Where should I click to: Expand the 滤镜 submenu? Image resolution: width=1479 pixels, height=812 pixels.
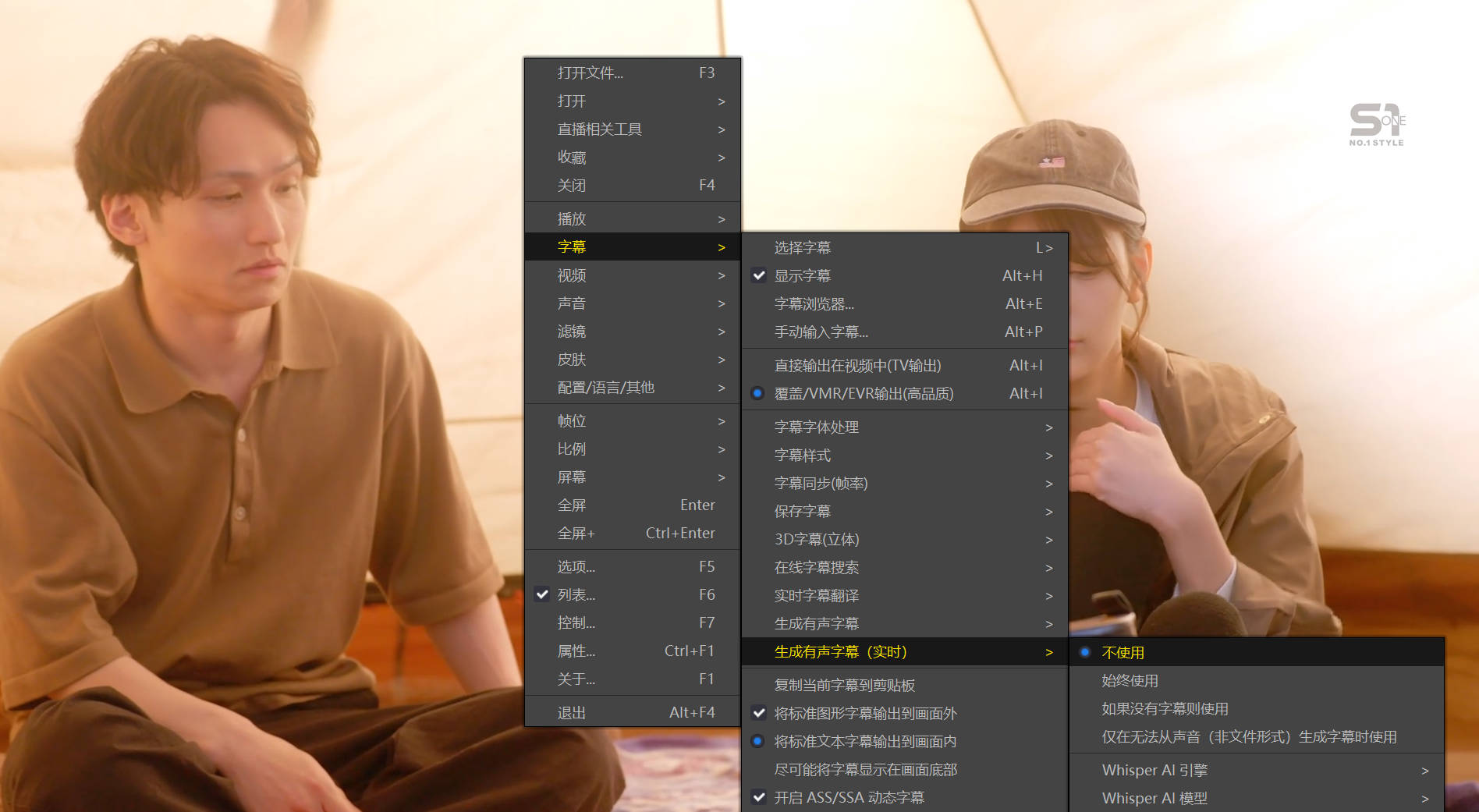[x=633, y=332]
